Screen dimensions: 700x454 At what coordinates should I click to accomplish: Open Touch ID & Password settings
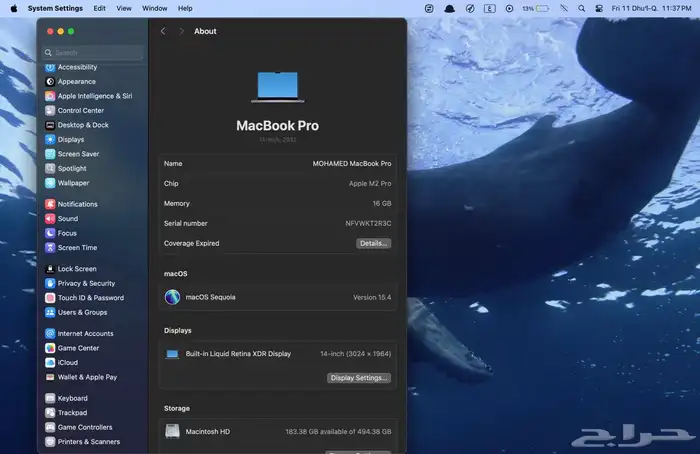point(85,298)
